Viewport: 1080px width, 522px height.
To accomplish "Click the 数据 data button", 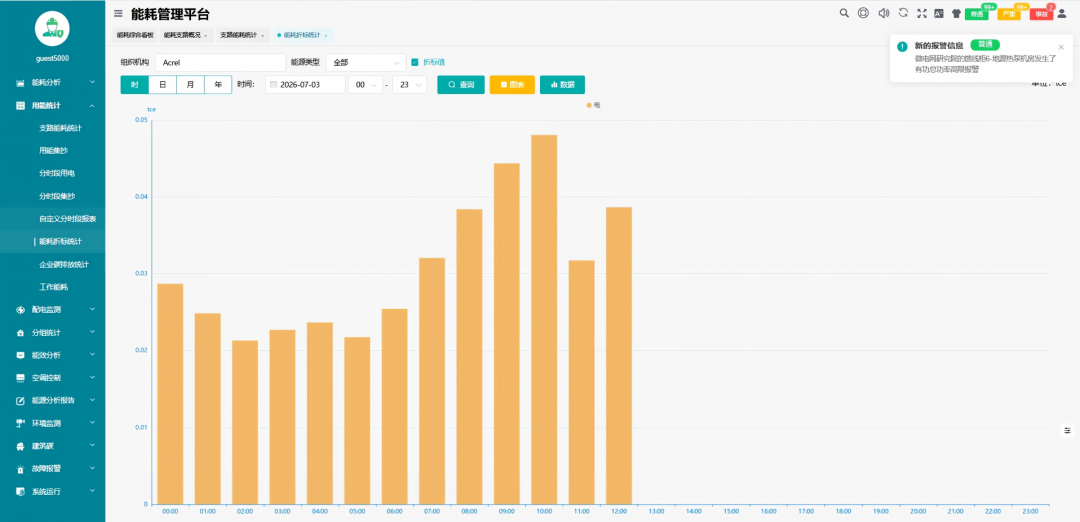I will pos(562,85).
